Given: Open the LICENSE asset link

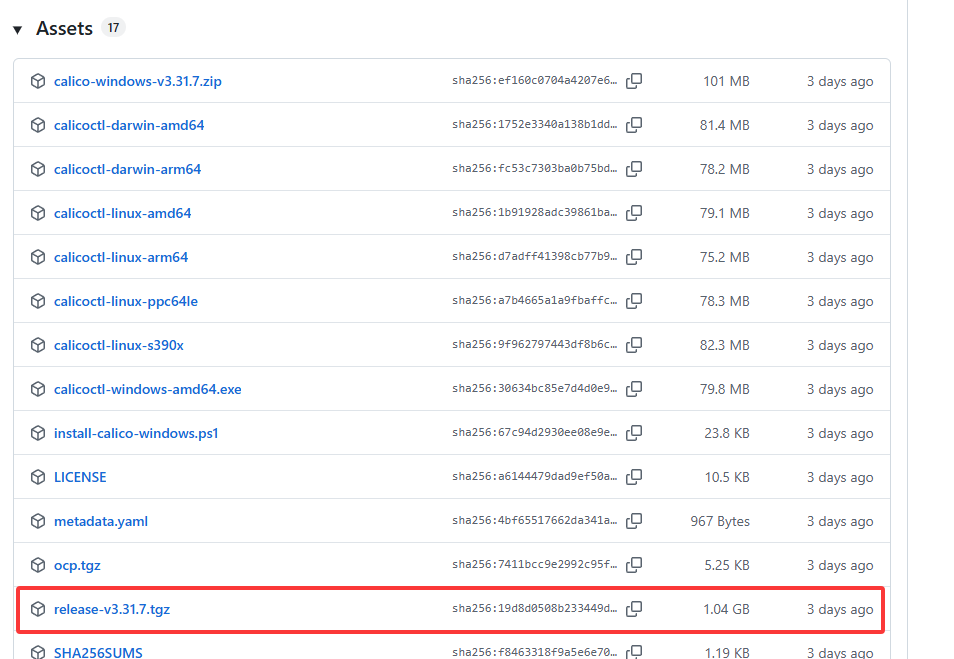Looking at the screenshot, I should (80, 477).
